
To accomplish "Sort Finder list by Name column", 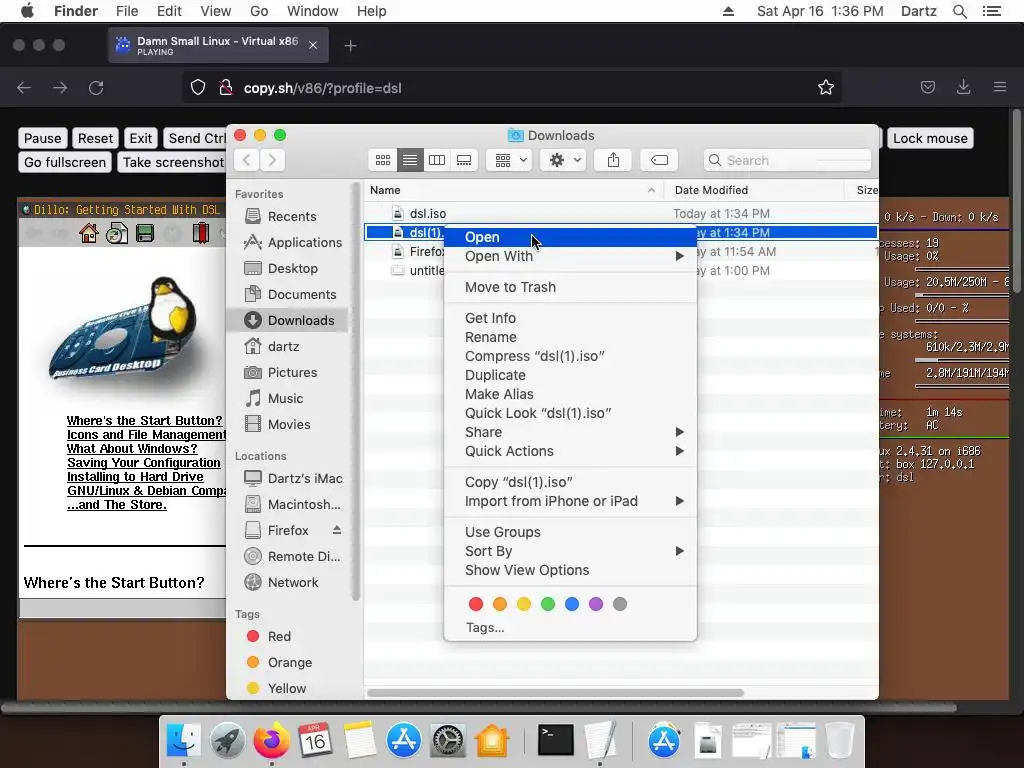I will coord(513,190).
